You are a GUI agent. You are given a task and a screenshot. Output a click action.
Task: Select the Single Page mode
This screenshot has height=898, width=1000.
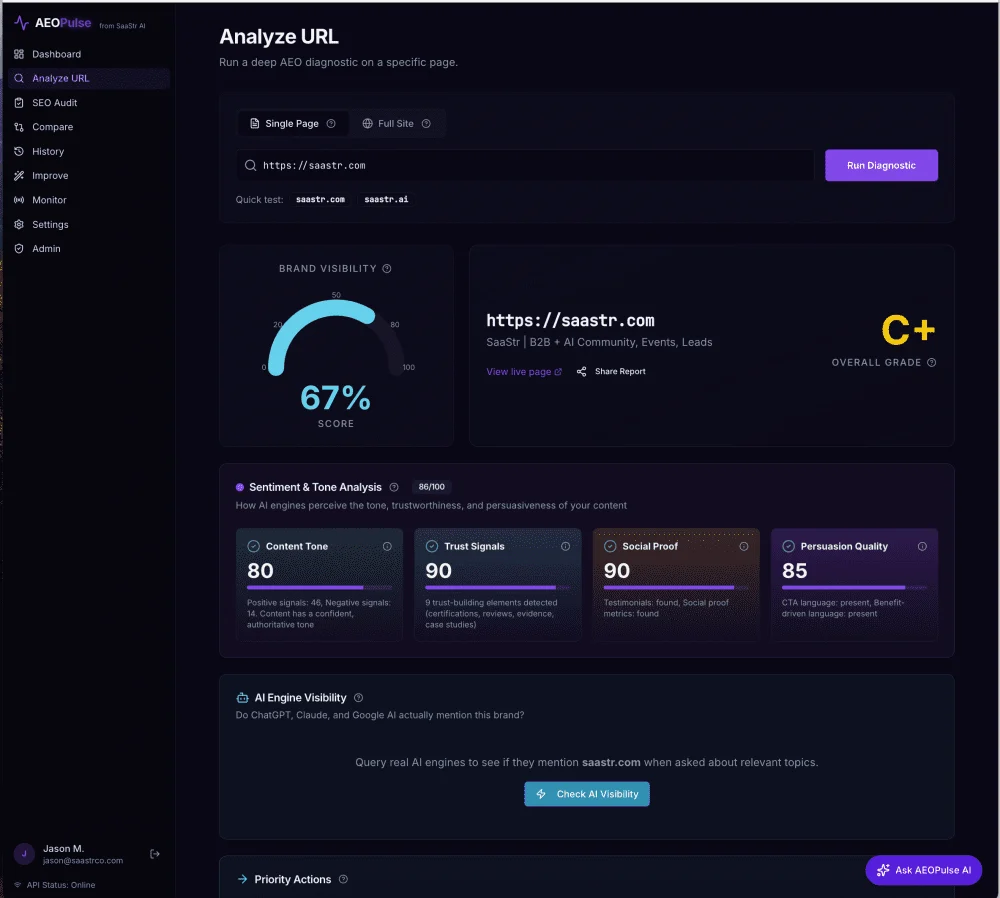point(292,124)
